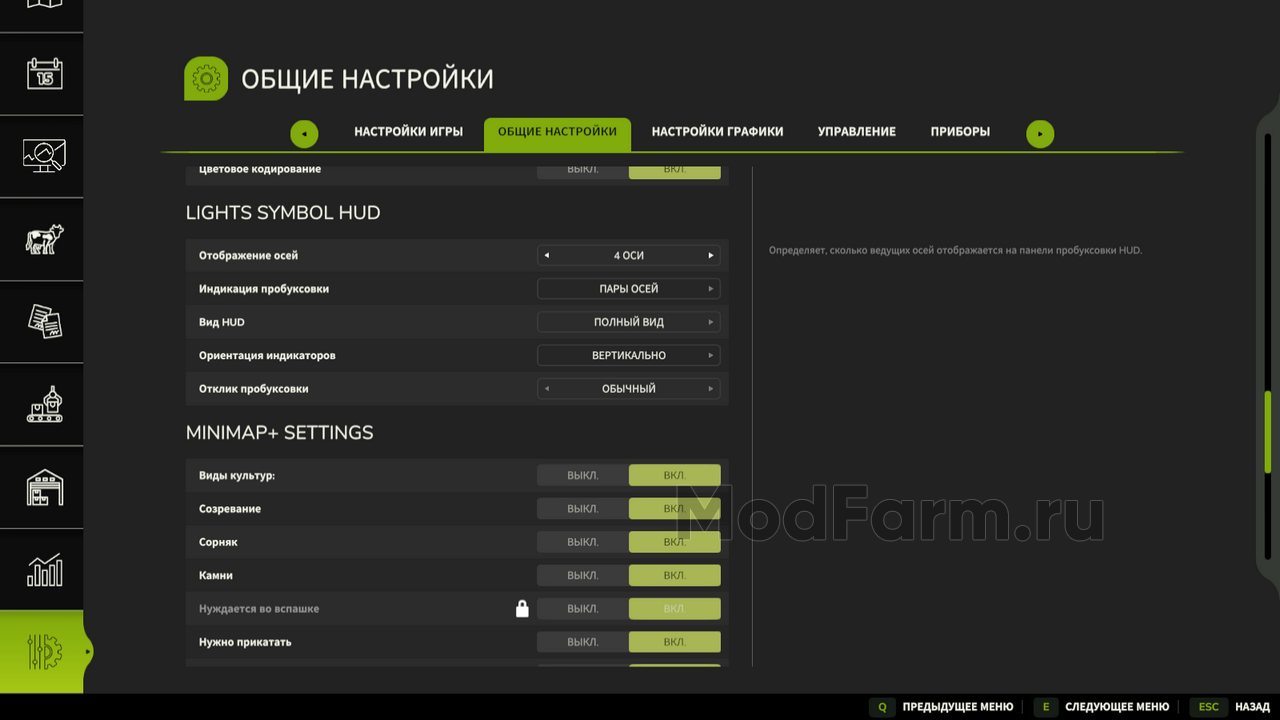Select the ОБЩИЕ НАСТРОЙКИ tab
This screenshot has width=1280, height=720.
click(557, 134)
